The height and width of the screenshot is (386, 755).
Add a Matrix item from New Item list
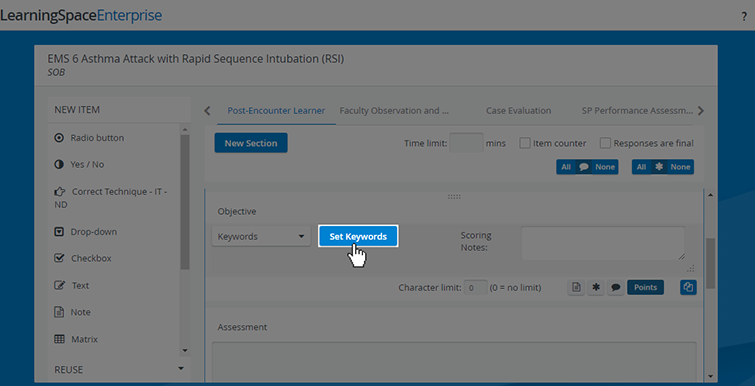[76, 339]
